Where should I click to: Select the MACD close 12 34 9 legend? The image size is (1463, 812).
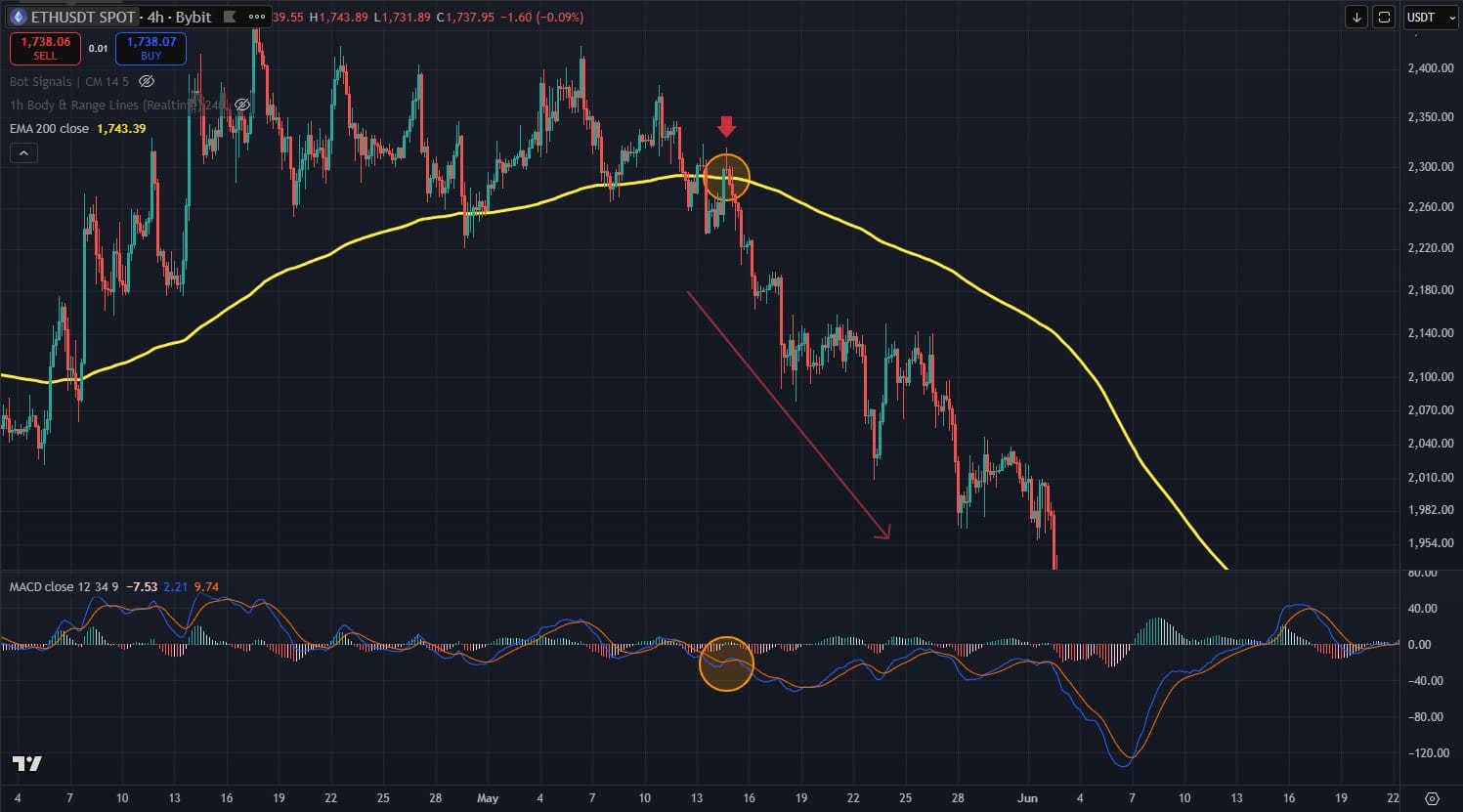[x=65, y=587]
